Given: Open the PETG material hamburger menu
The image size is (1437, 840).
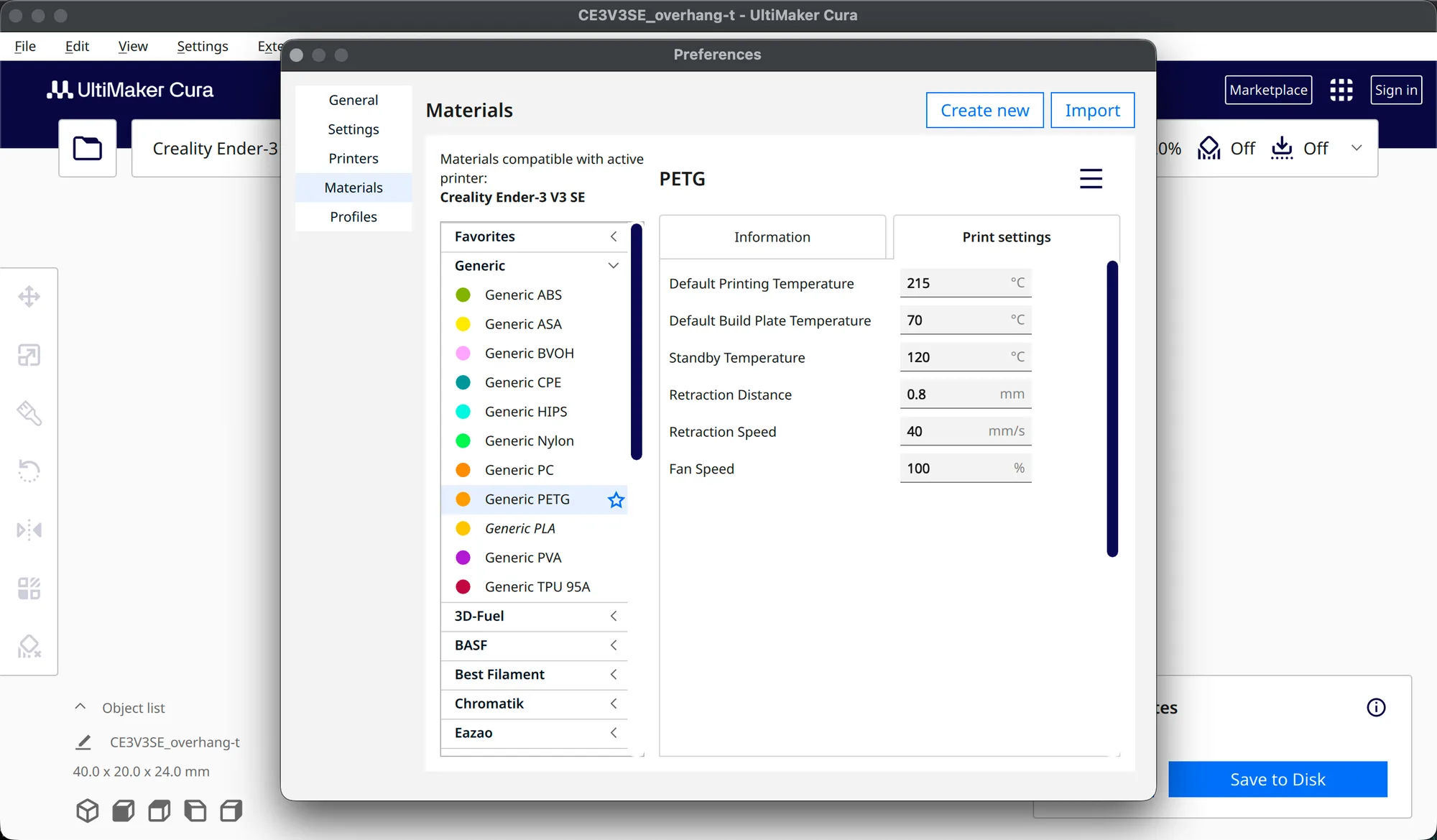Looking at the screenshot, I should point(1091,178).
